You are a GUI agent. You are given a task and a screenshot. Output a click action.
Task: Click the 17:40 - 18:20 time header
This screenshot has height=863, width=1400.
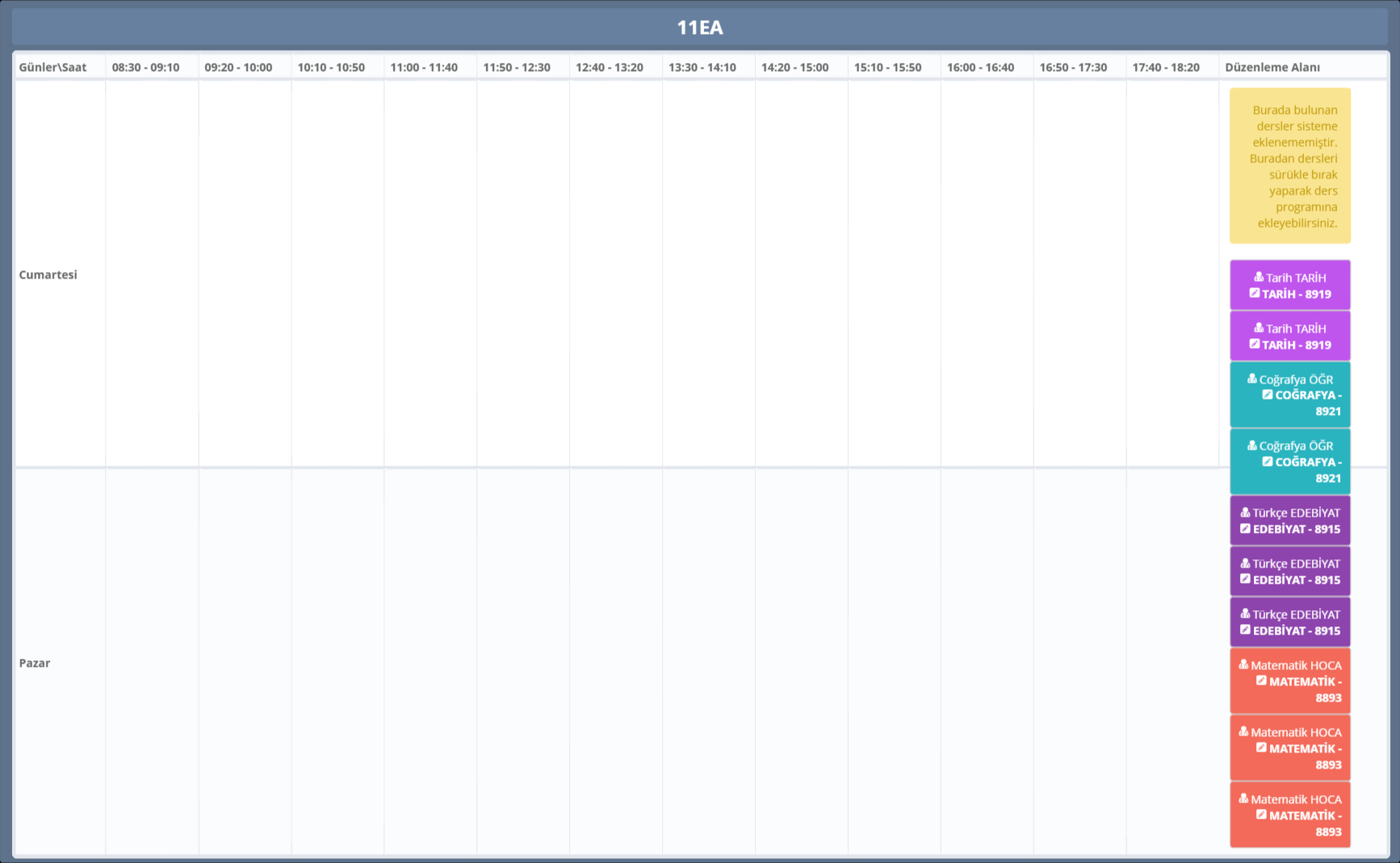[1165, 67]
